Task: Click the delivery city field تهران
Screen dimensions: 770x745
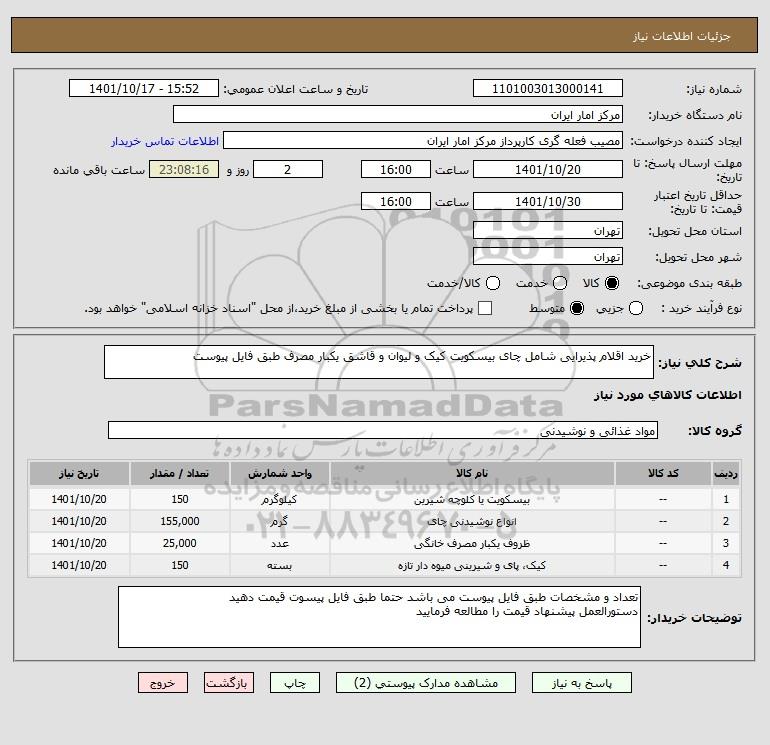Action: click(548, 256)
